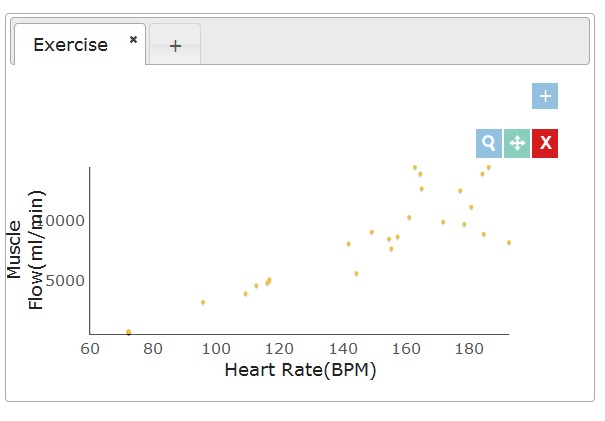Click the 120 tick on x-axis
The height and width of the screenshot is (421, 605).
click(x=279, y=348)
